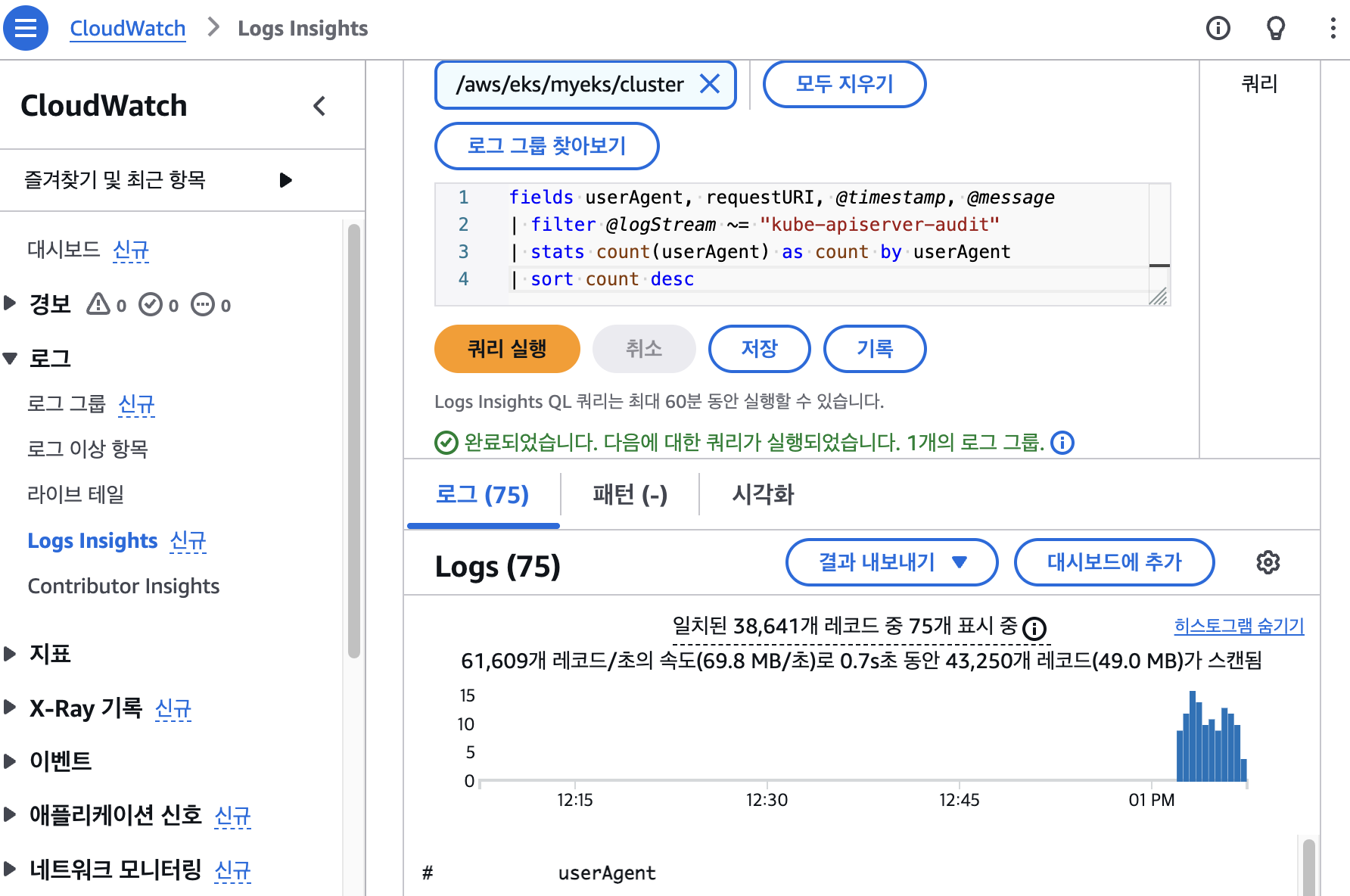Expand the 경보 section
Image resolution: width=1350 pixels, height=896 pixels.
pyautogui.click(x=10, y=303)
